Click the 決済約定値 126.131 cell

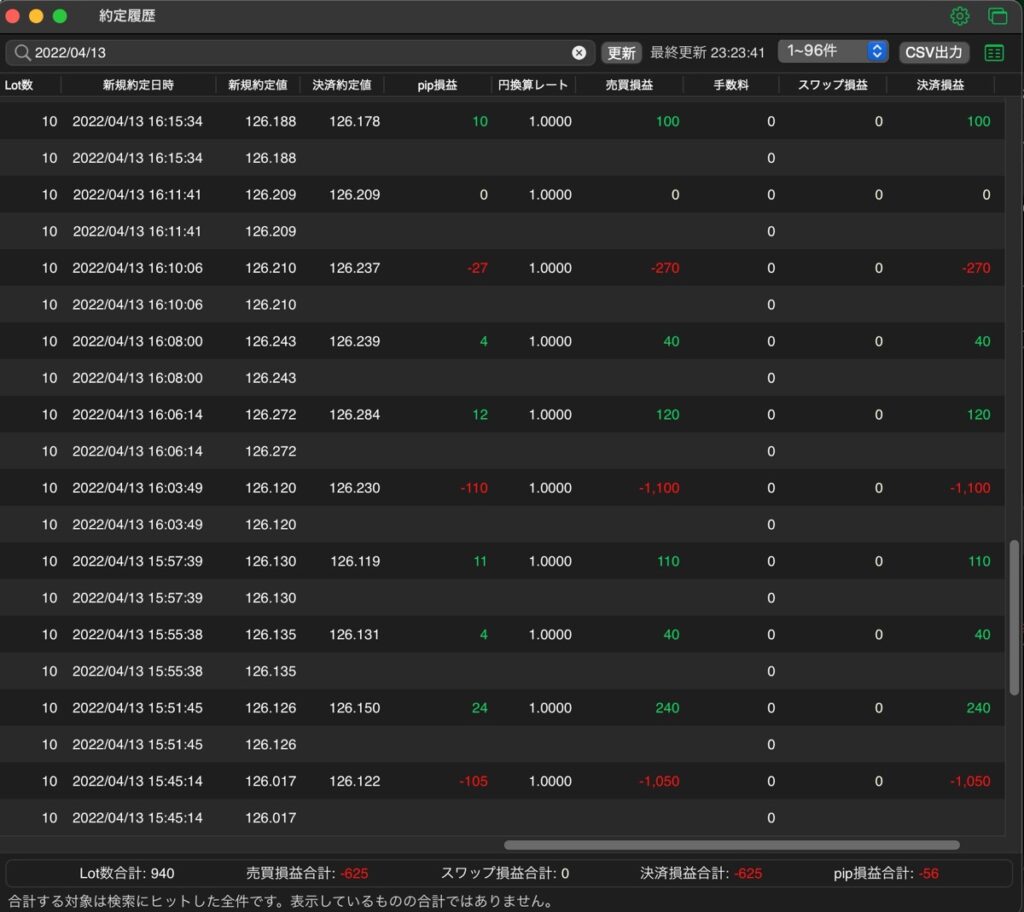coord(354,634)
